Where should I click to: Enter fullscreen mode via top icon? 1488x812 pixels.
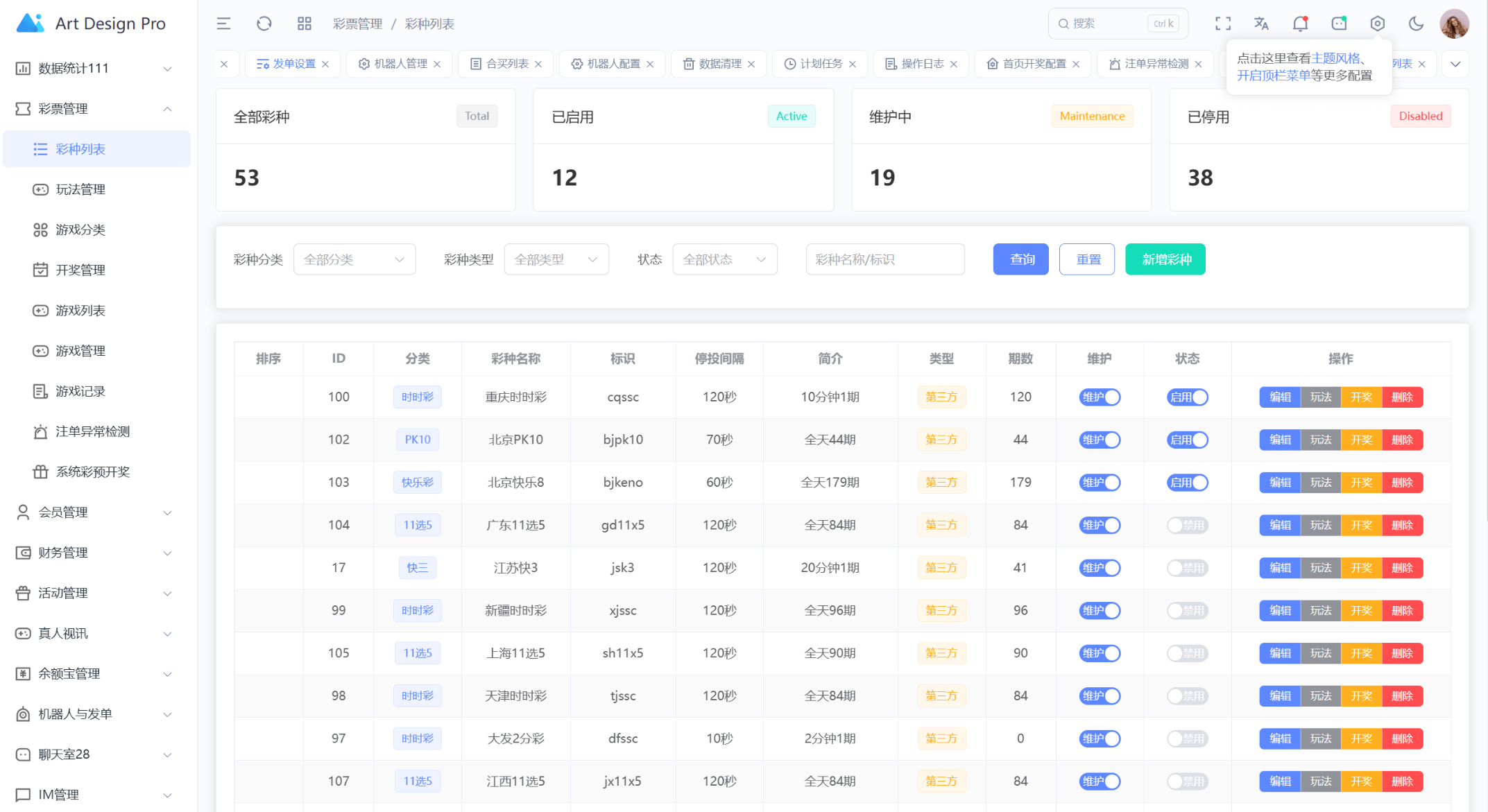click(x=1223, y=24)
